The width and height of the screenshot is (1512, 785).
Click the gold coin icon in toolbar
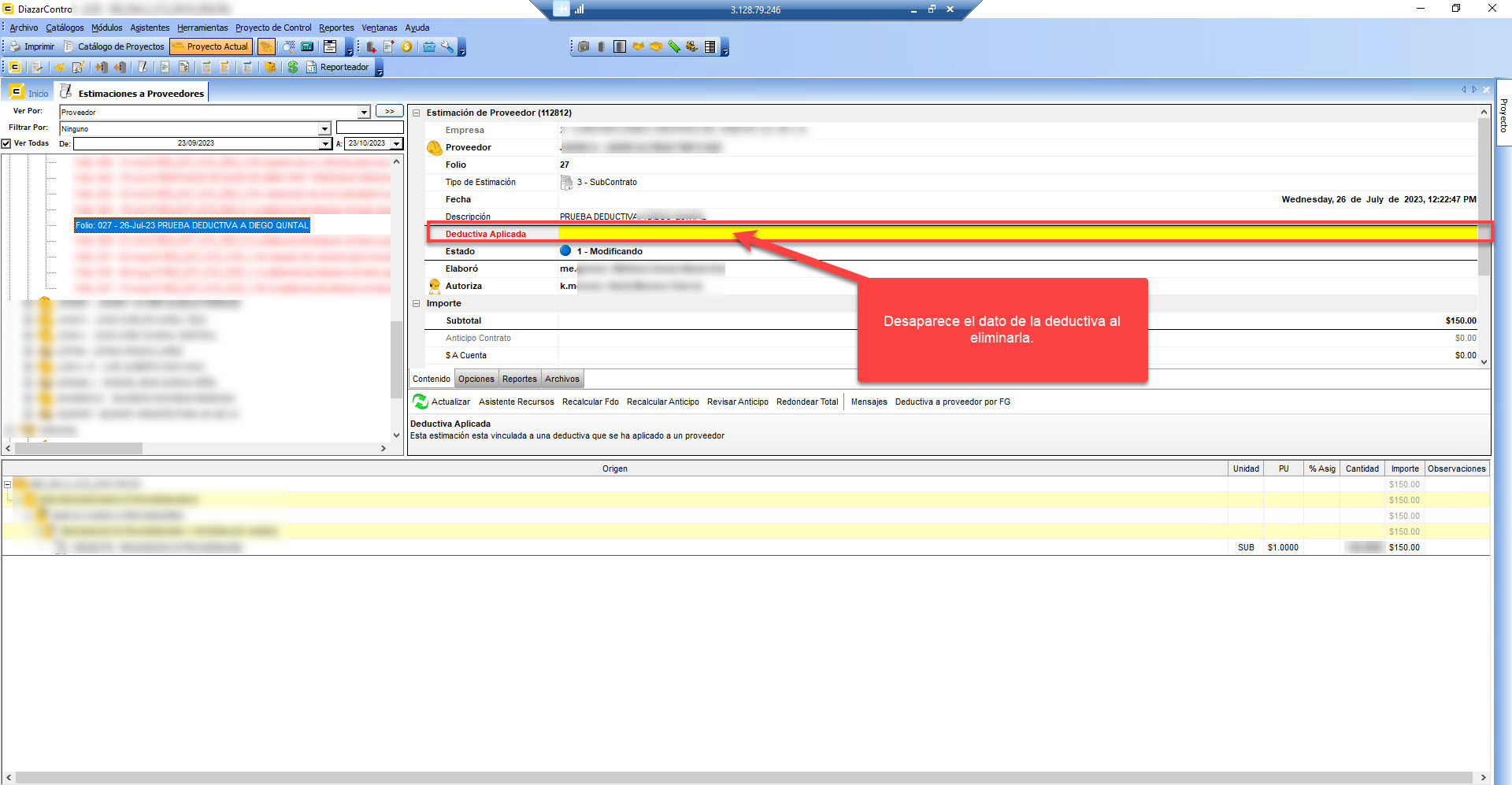(x=406, y=46)
